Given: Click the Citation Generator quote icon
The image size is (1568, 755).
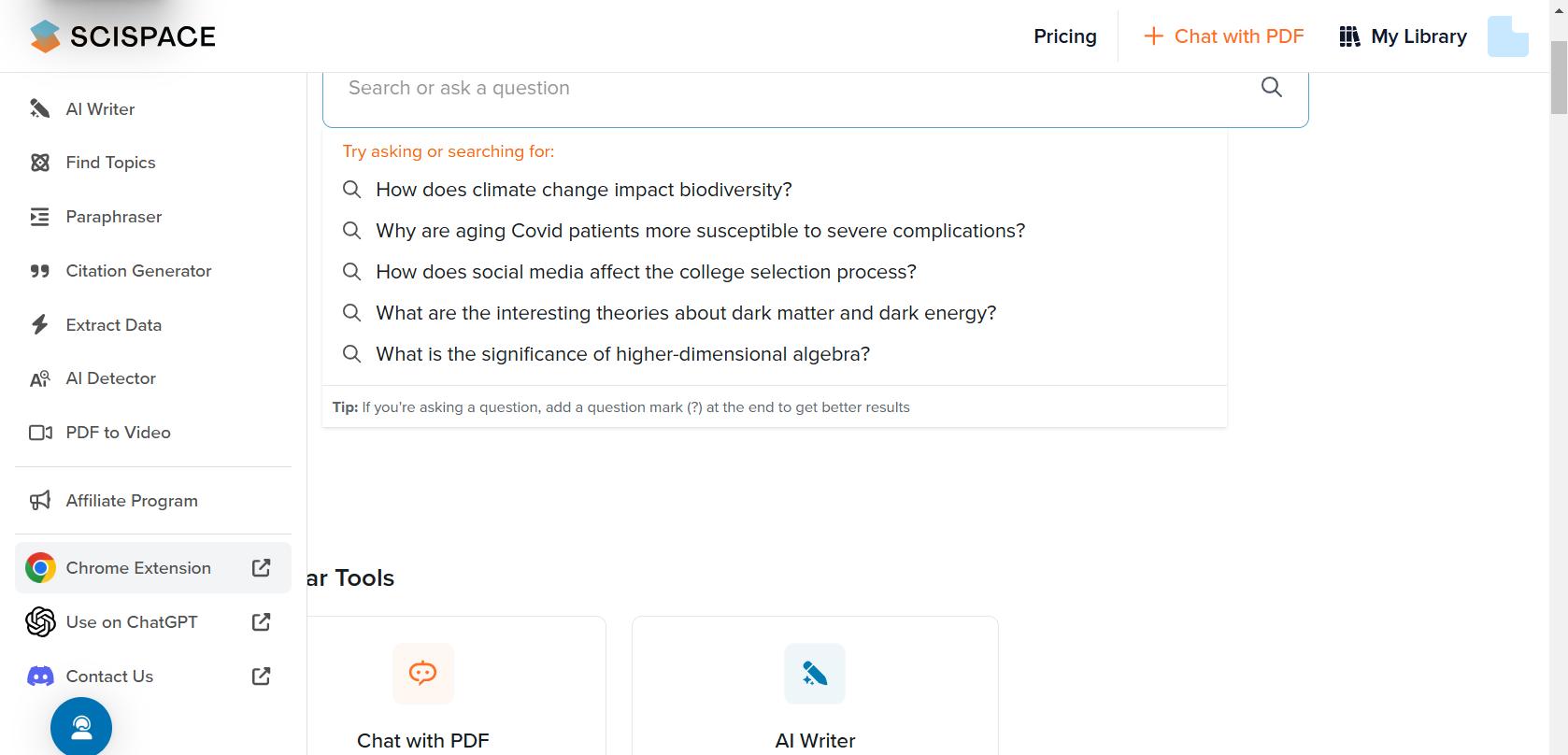Looking at the screenshot, I should click(x=39, y=271).
